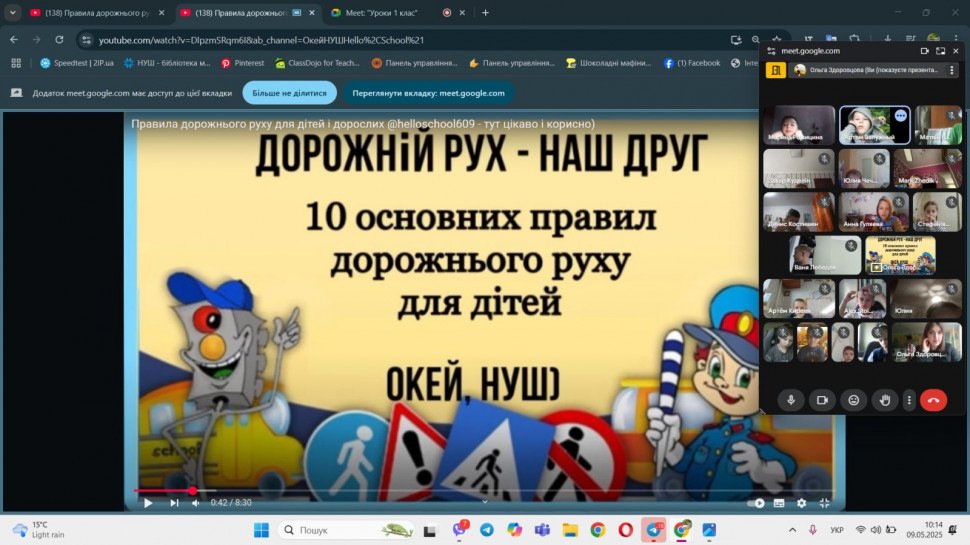The width and height of the screenshot is (970, 545).
Task: Open three-dot menu beside Ольга Здоровцова presenter
Action: [951, 70]
